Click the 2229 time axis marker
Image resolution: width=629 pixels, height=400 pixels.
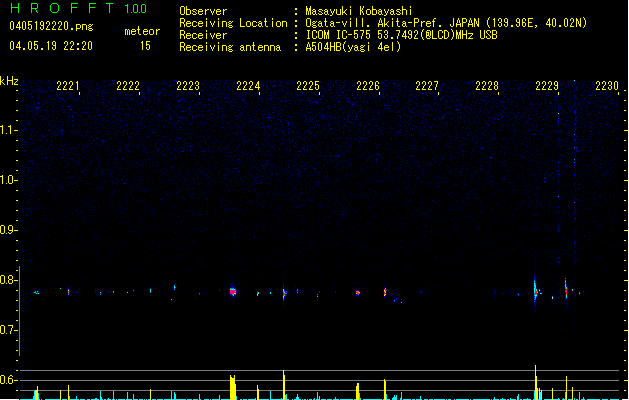[x=547, y=86]
